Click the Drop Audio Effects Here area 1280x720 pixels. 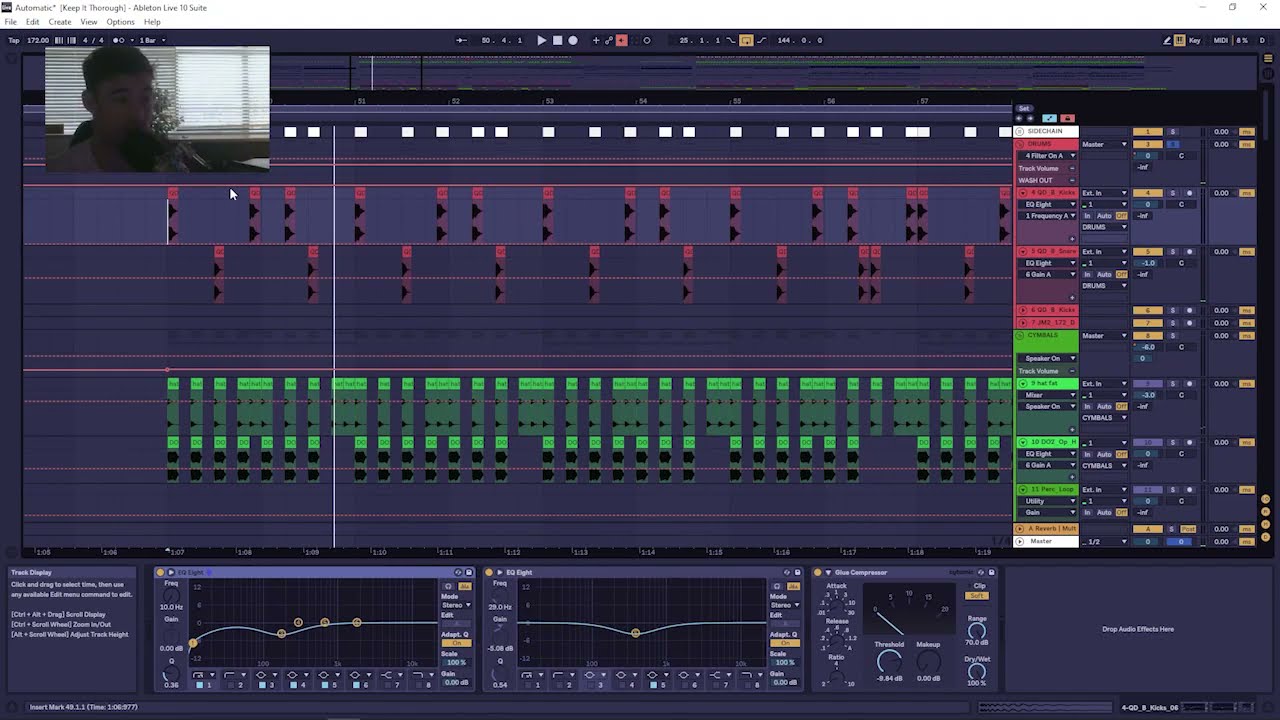tap(1138, 629)
